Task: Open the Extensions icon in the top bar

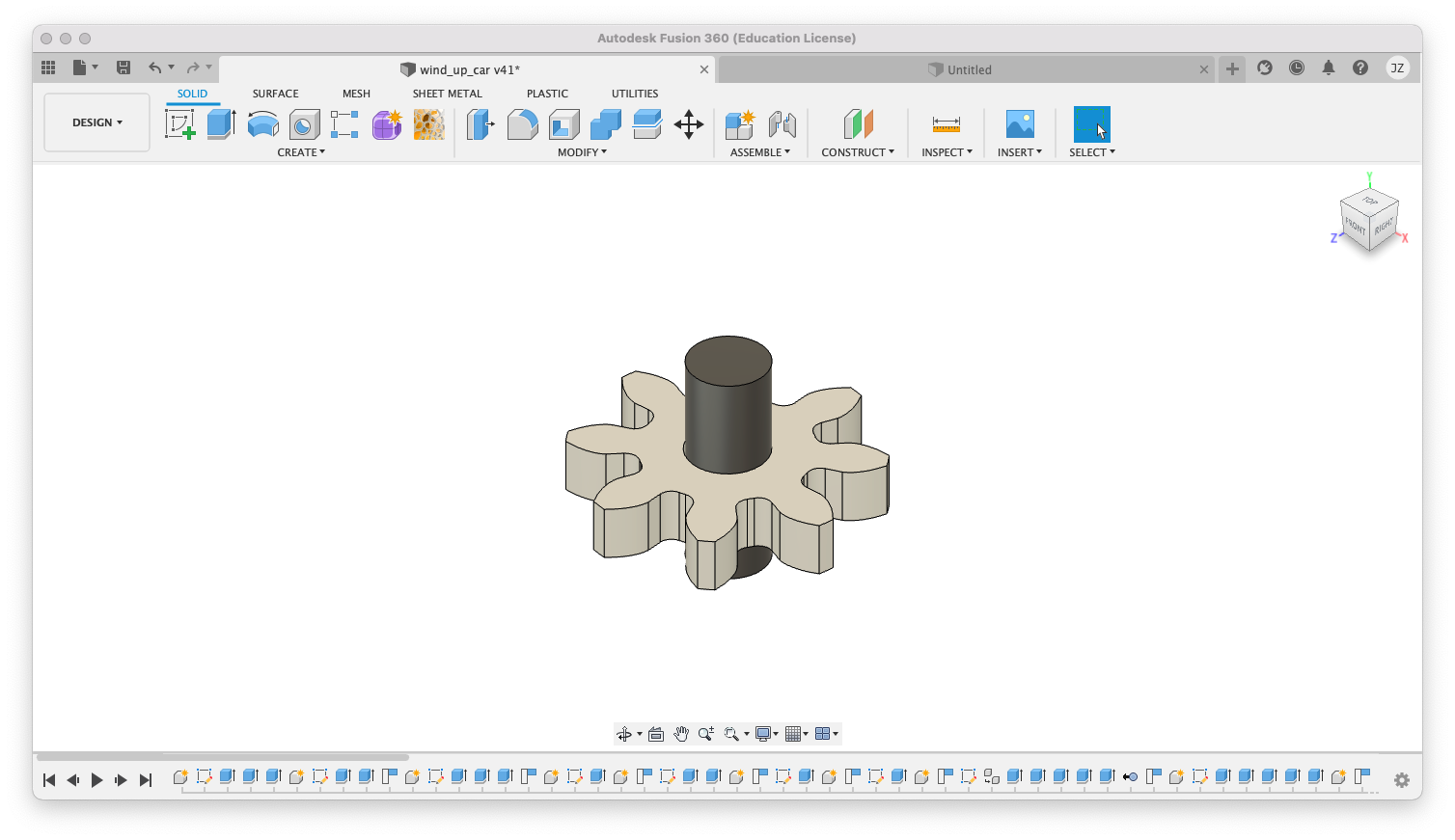Action: point(1265,68)
